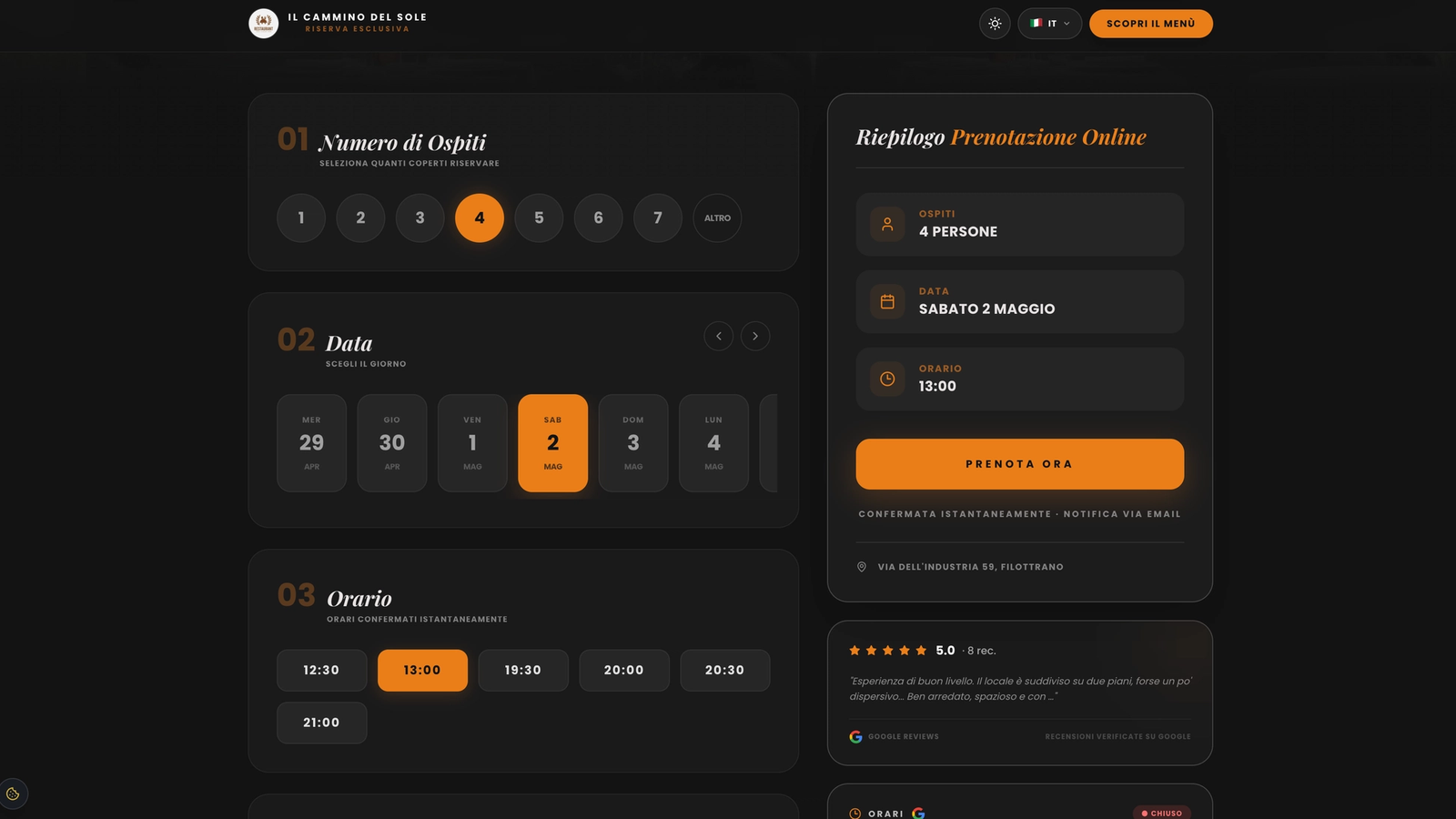Select 1 guest
This screenshot has height=819, width=1456.
301,218
